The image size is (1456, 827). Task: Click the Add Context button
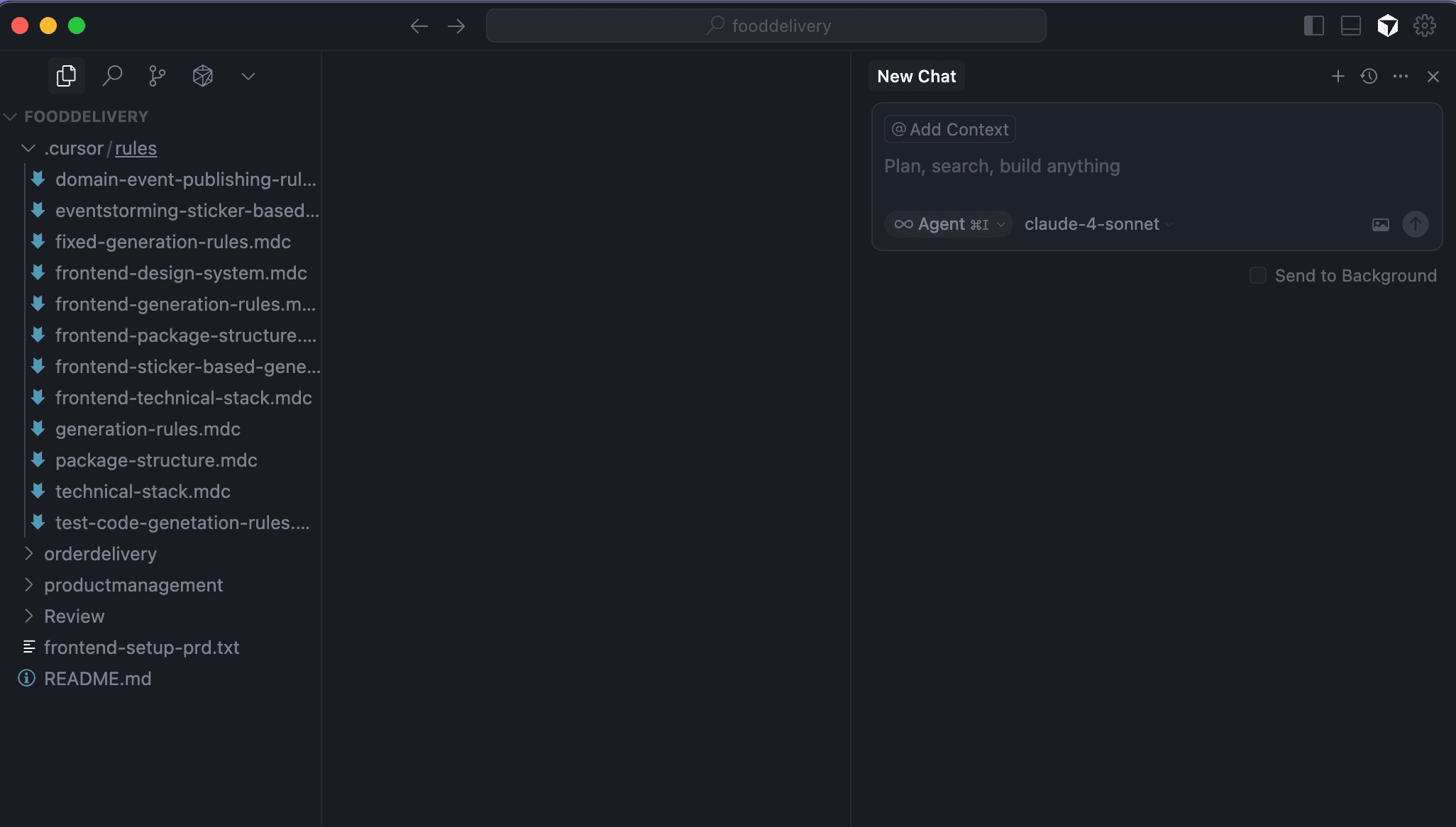949,129
